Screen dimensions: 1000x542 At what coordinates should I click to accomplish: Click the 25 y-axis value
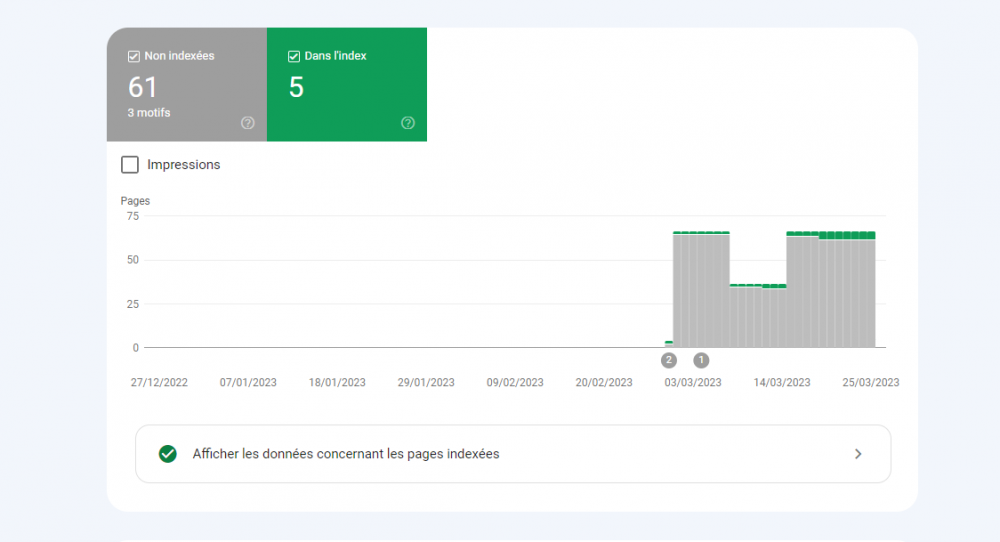tap(133, 304)
